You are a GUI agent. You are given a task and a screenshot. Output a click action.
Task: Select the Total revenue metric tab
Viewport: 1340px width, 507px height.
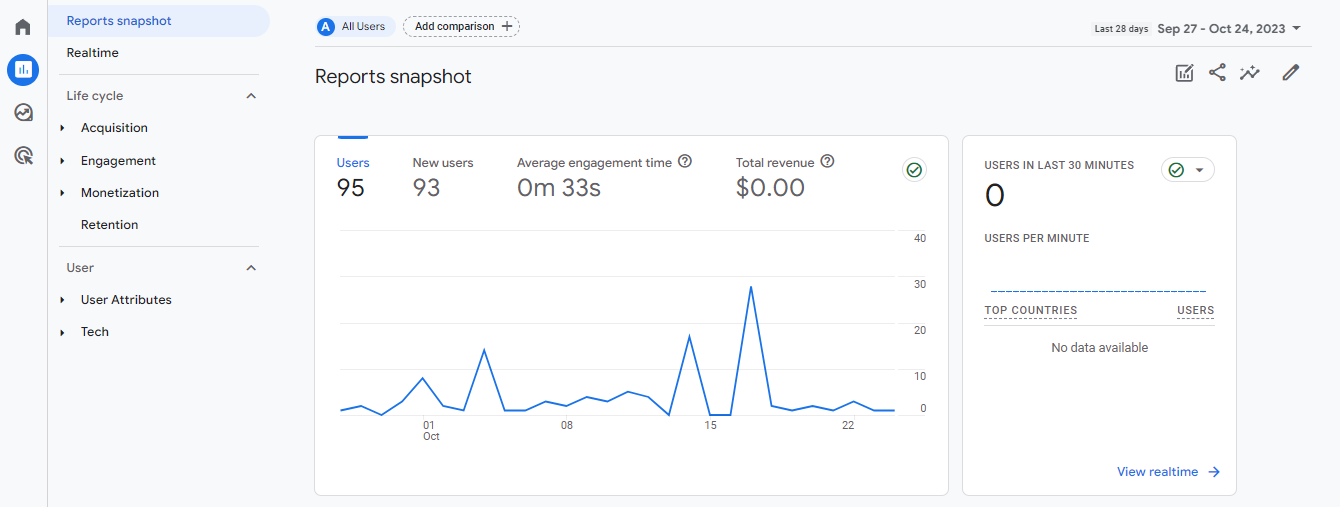785,176
